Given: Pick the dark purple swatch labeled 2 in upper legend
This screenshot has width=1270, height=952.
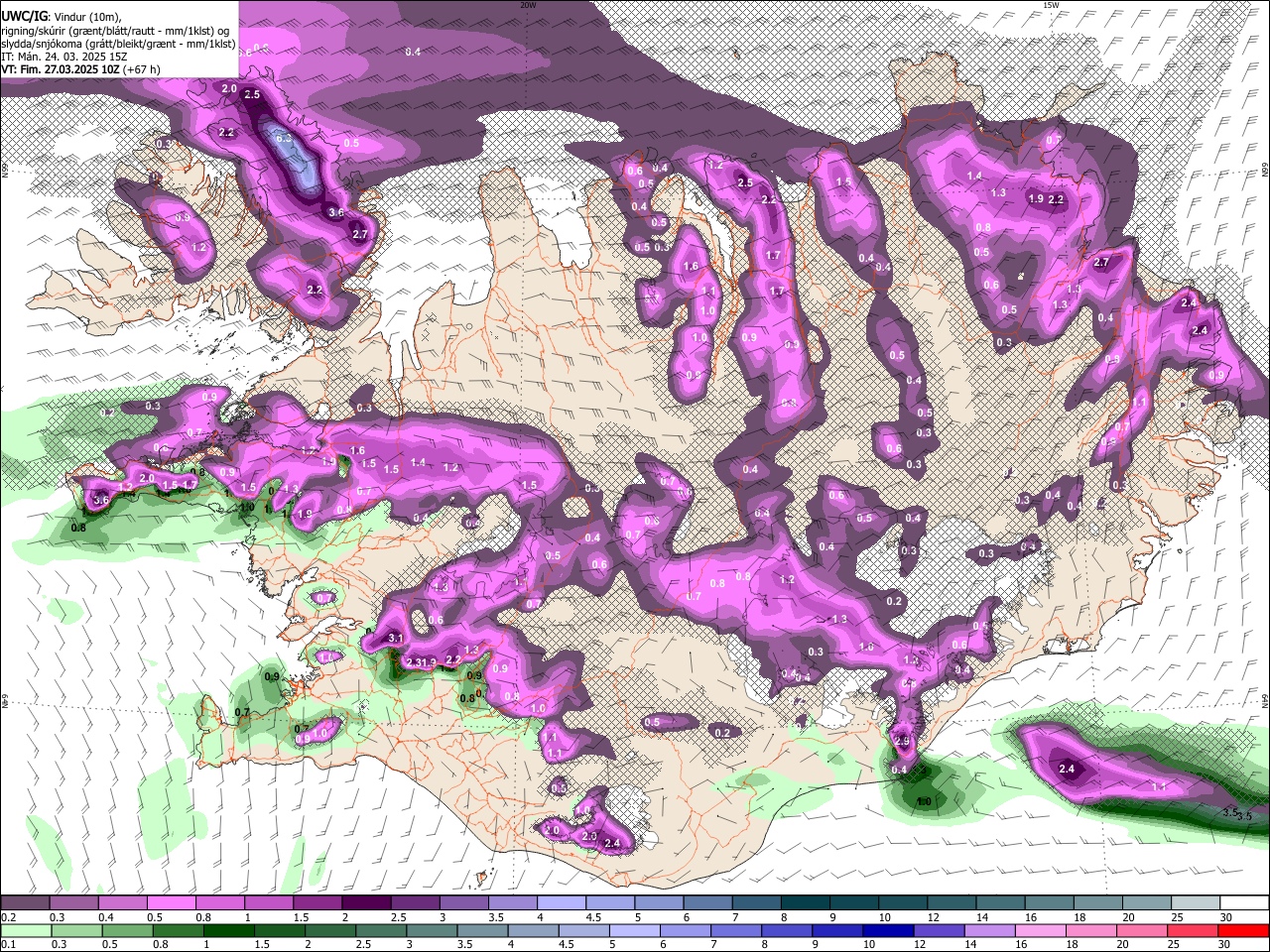Looking at the screenshot, I should pyautogui.click(x=365, y=904).
